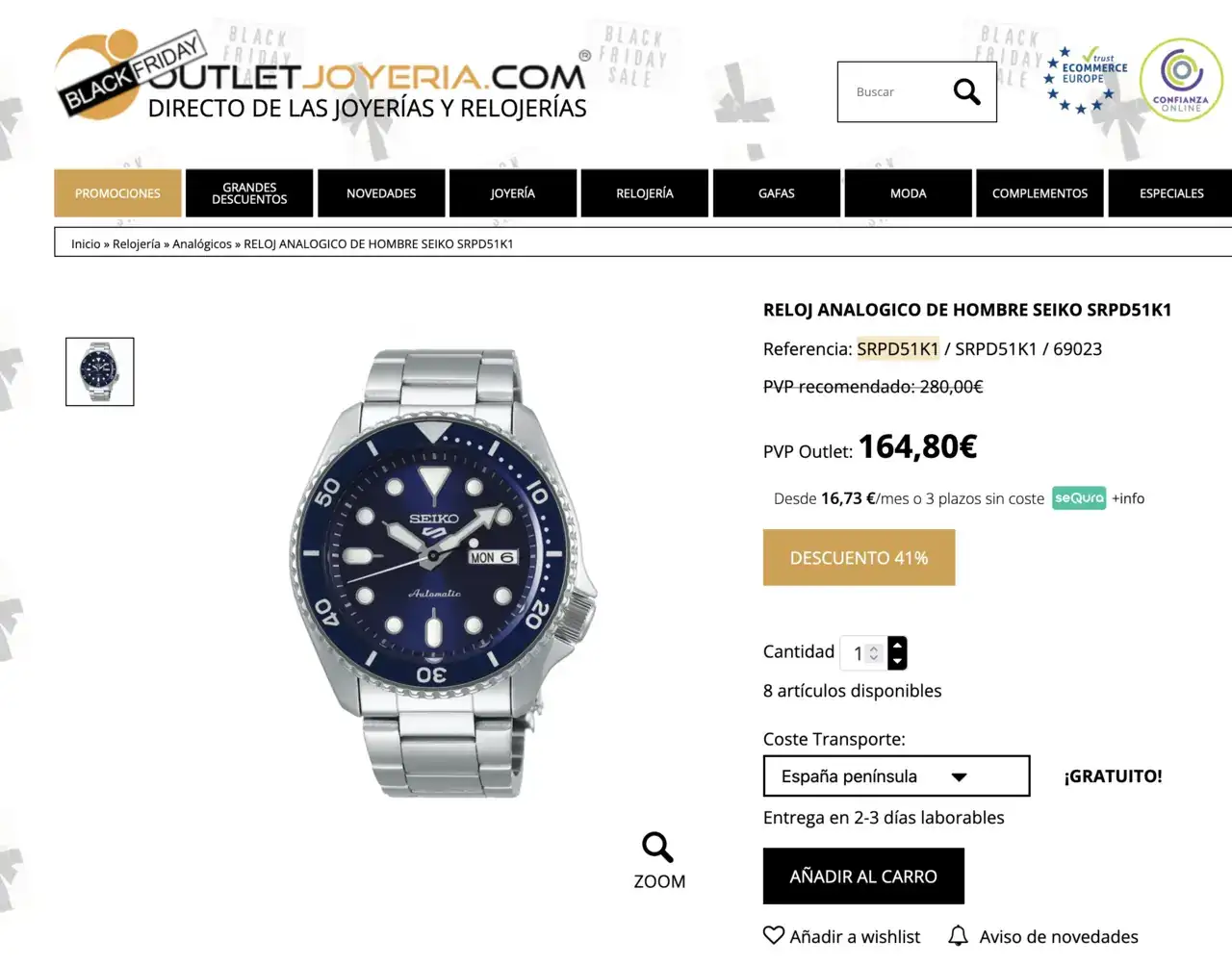Open the Confianza Online seal
Viewport: 1232px width, 965px height.
[1181, 80]
